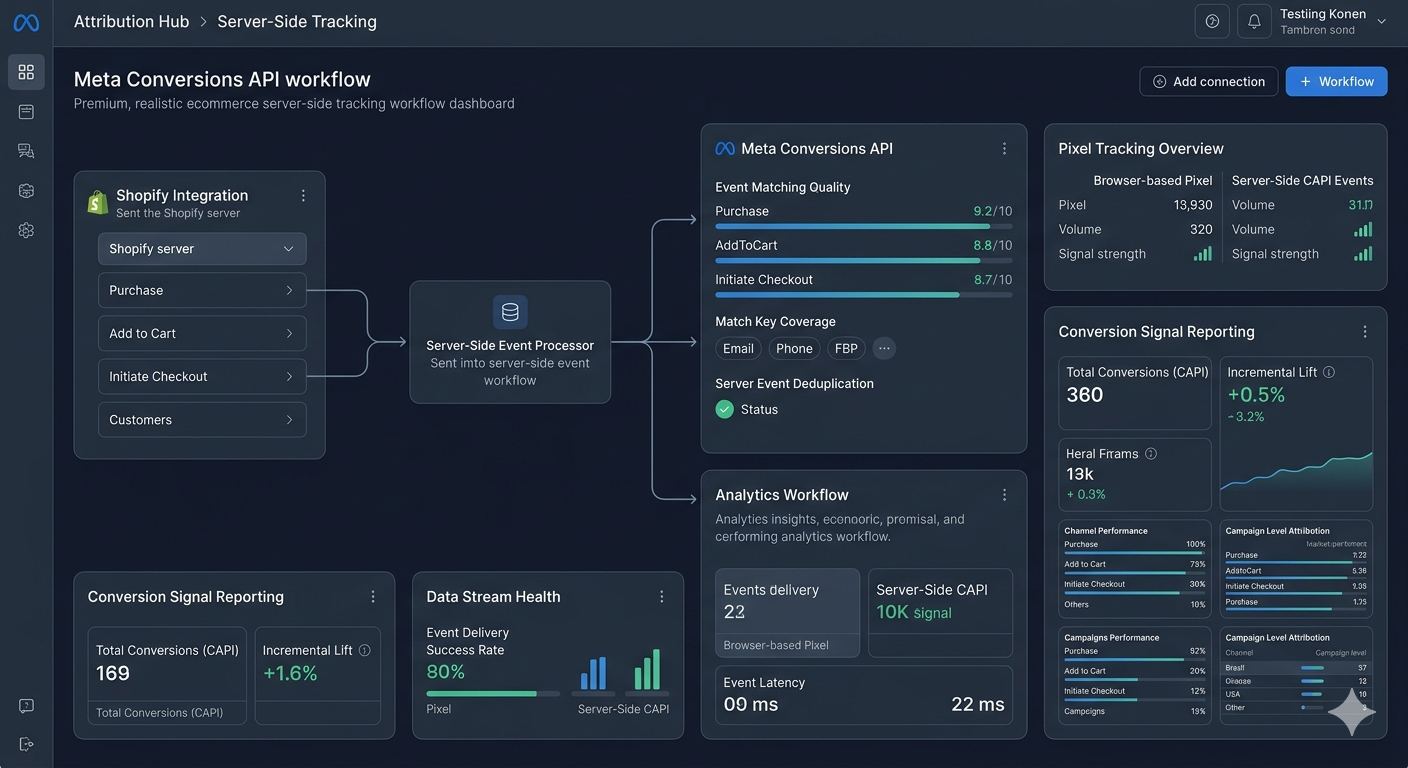Open the Server-Side CAPI 10K signal tile
The image size is (1408, 768).
click(940, 613)
